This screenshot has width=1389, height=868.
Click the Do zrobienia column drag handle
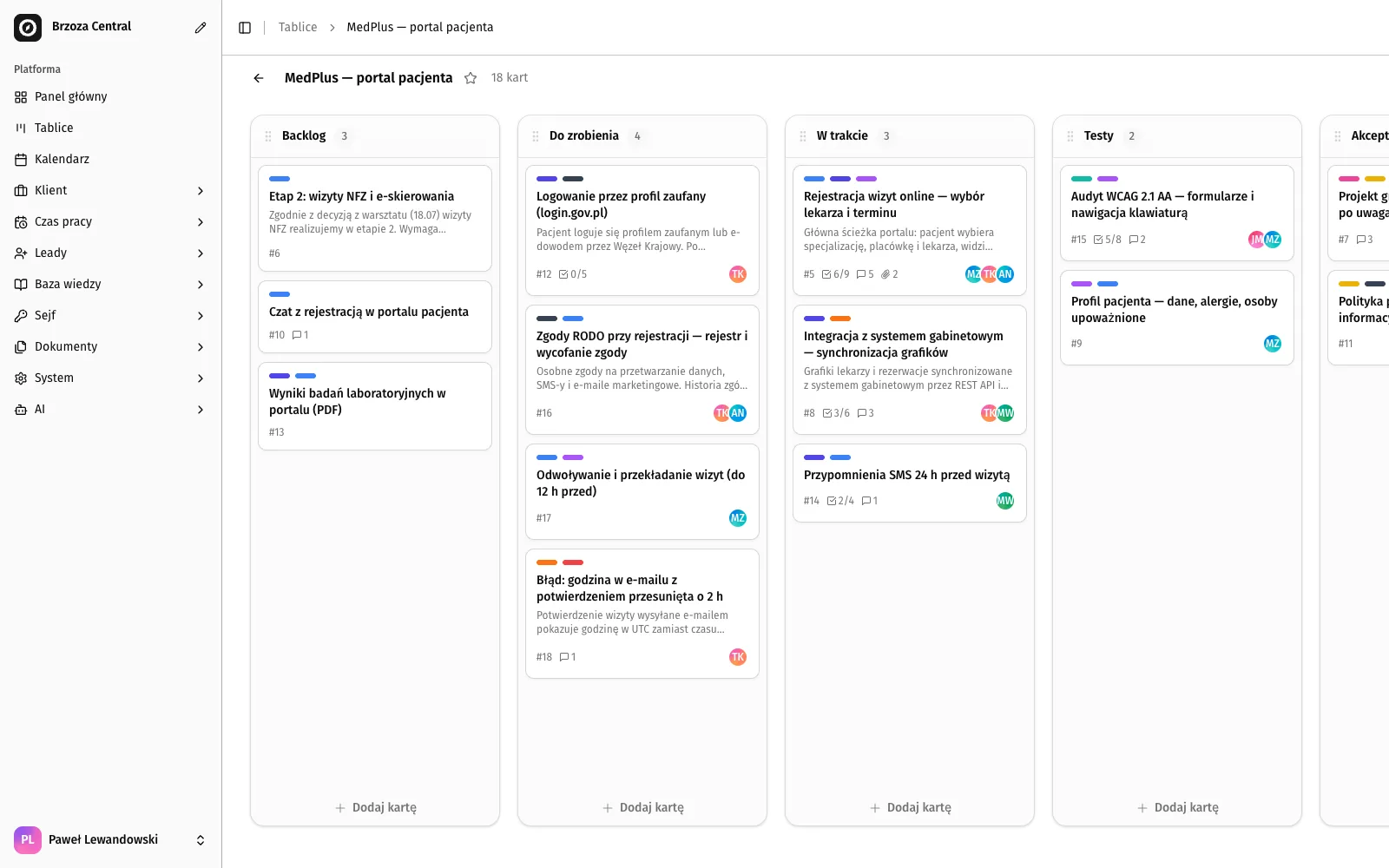[536, 136]
